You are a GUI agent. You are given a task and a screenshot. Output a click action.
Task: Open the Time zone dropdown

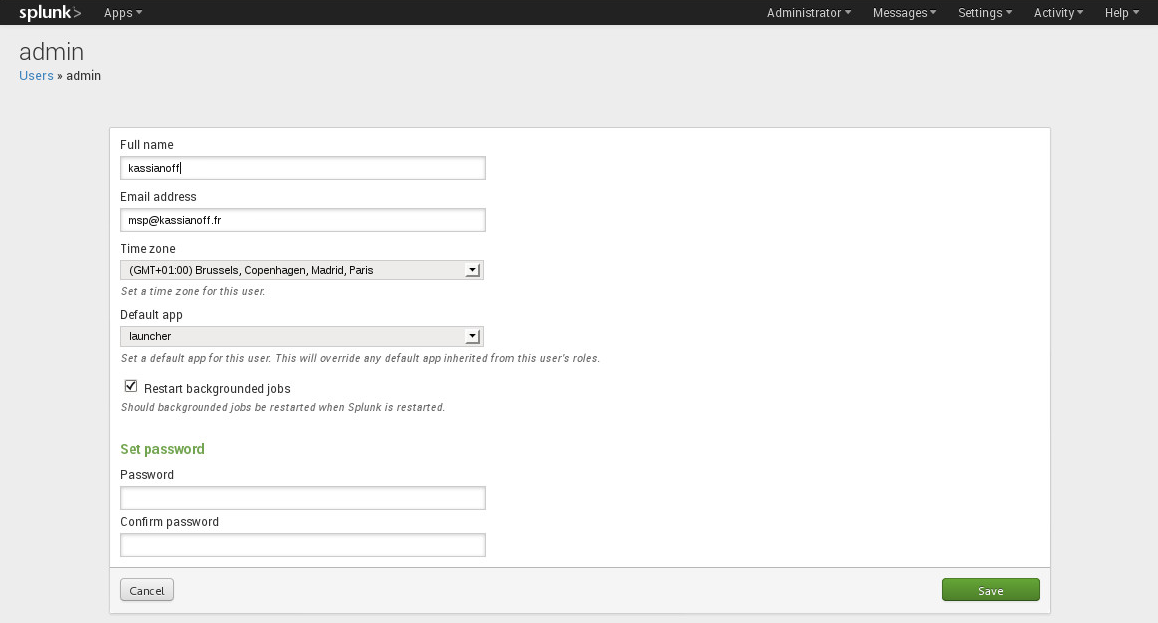(x=302, y=270)
